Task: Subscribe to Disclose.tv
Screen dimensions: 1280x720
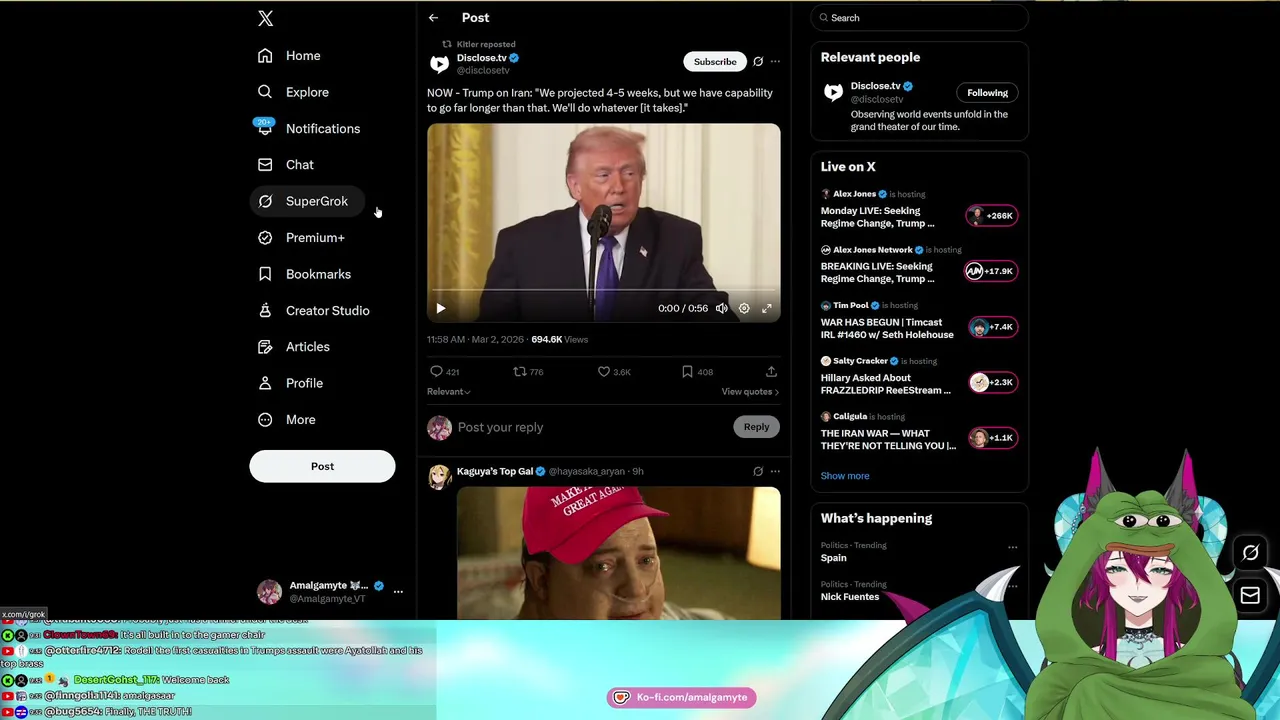Action: [715, 62]
